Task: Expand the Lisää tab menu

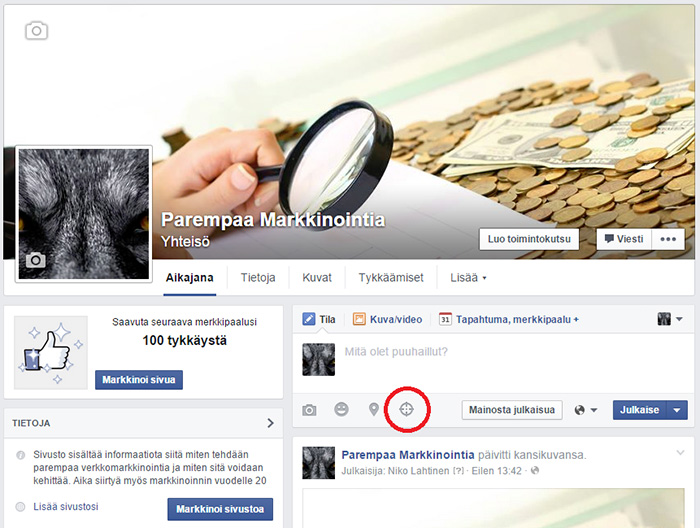Action: pos(468,278)
